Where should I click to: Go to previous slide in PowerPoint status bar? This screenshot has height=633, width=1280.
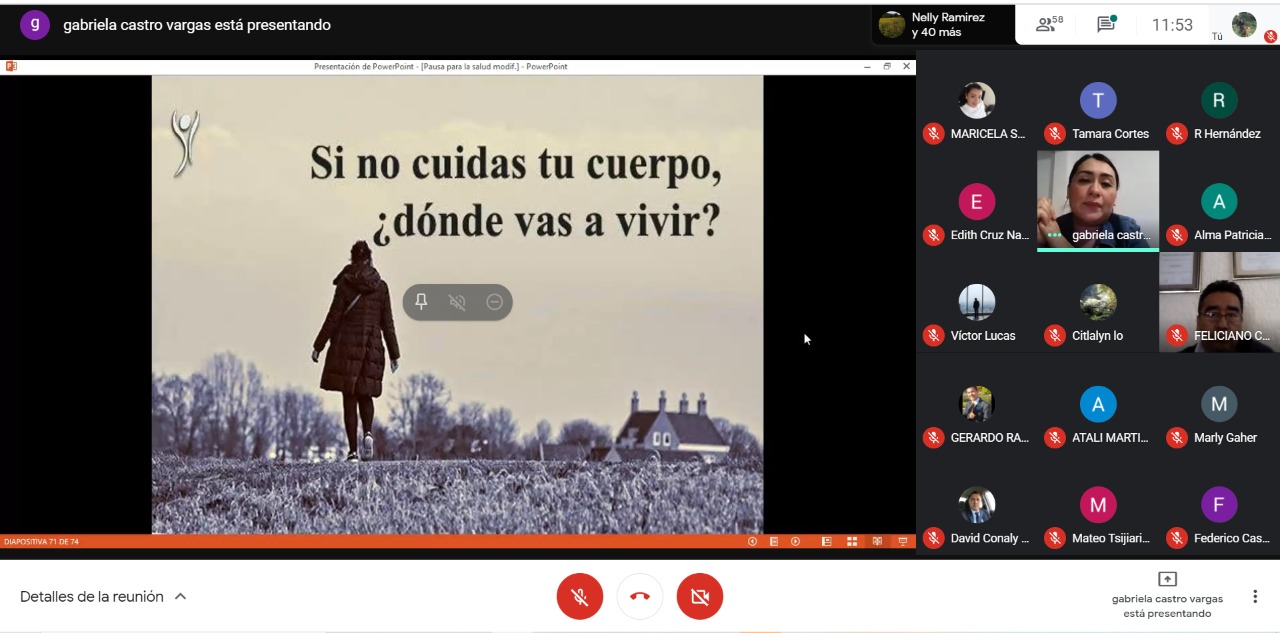(x=752, y=542)
